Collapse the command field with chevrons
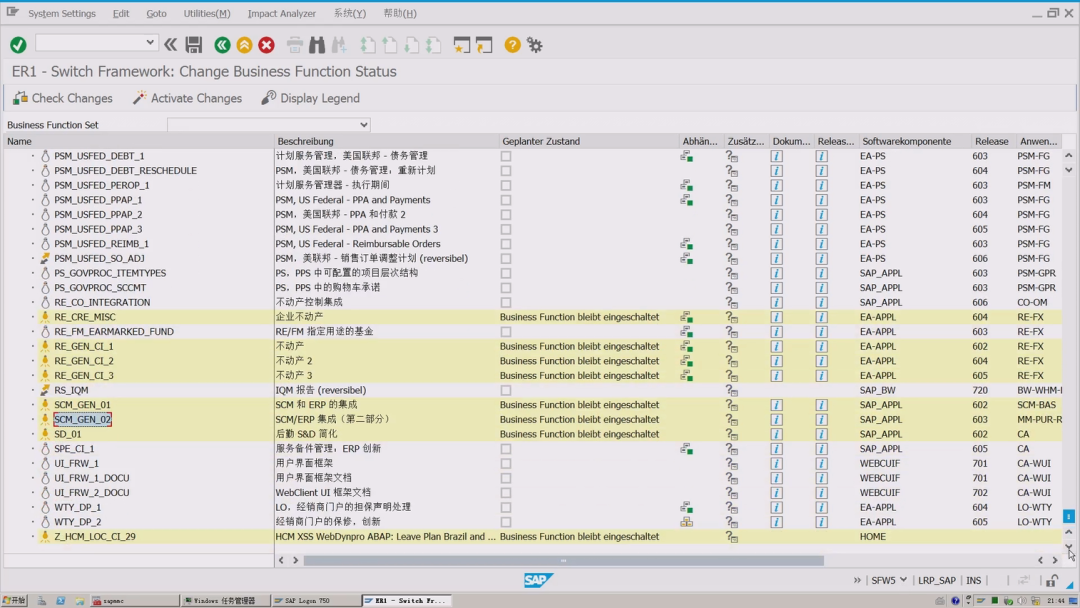Screen dimensions: 1080x608 coord(170,45)
